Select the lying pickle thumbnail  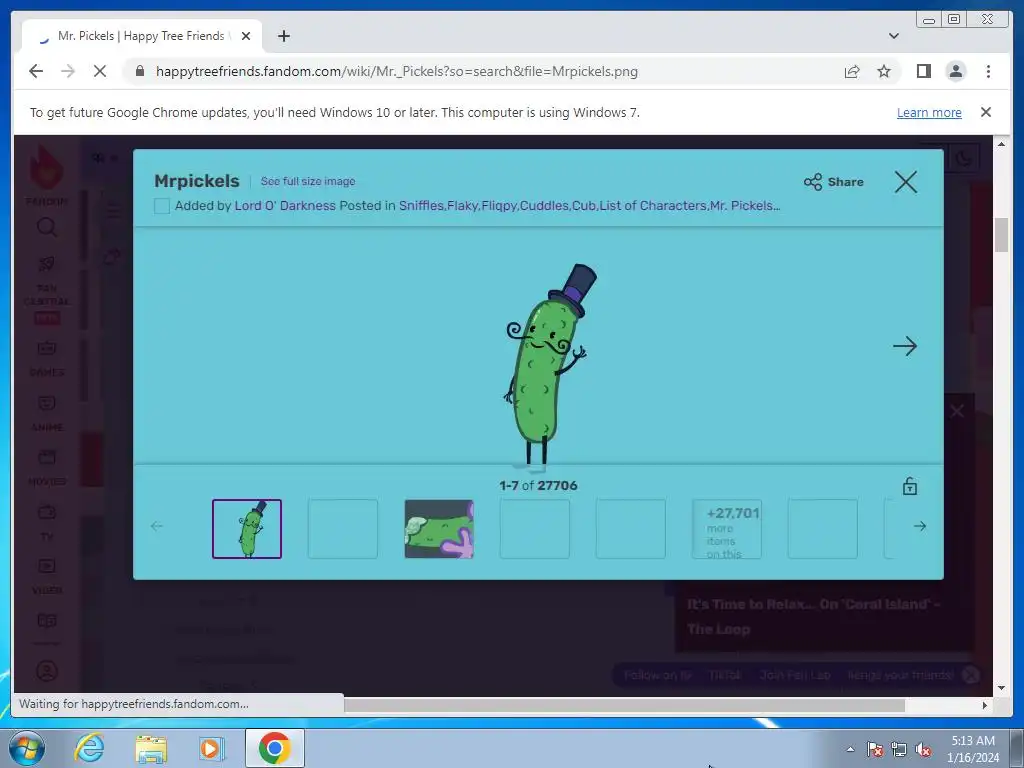439,529
